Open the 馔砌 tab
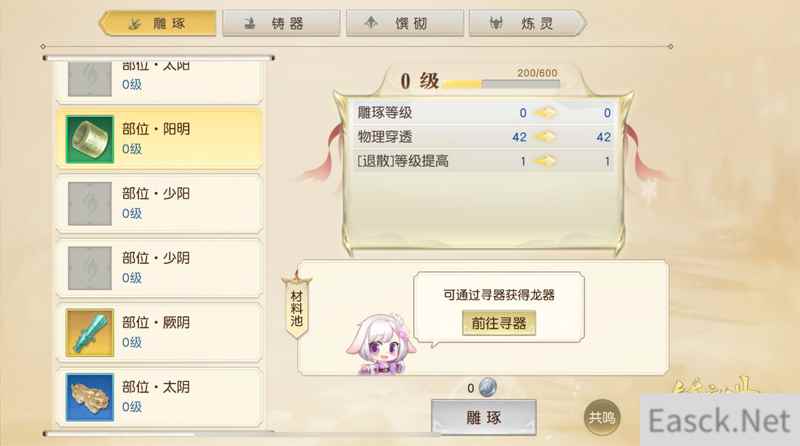The width and height of the screenshot is (800, 446). coord(405,23)
